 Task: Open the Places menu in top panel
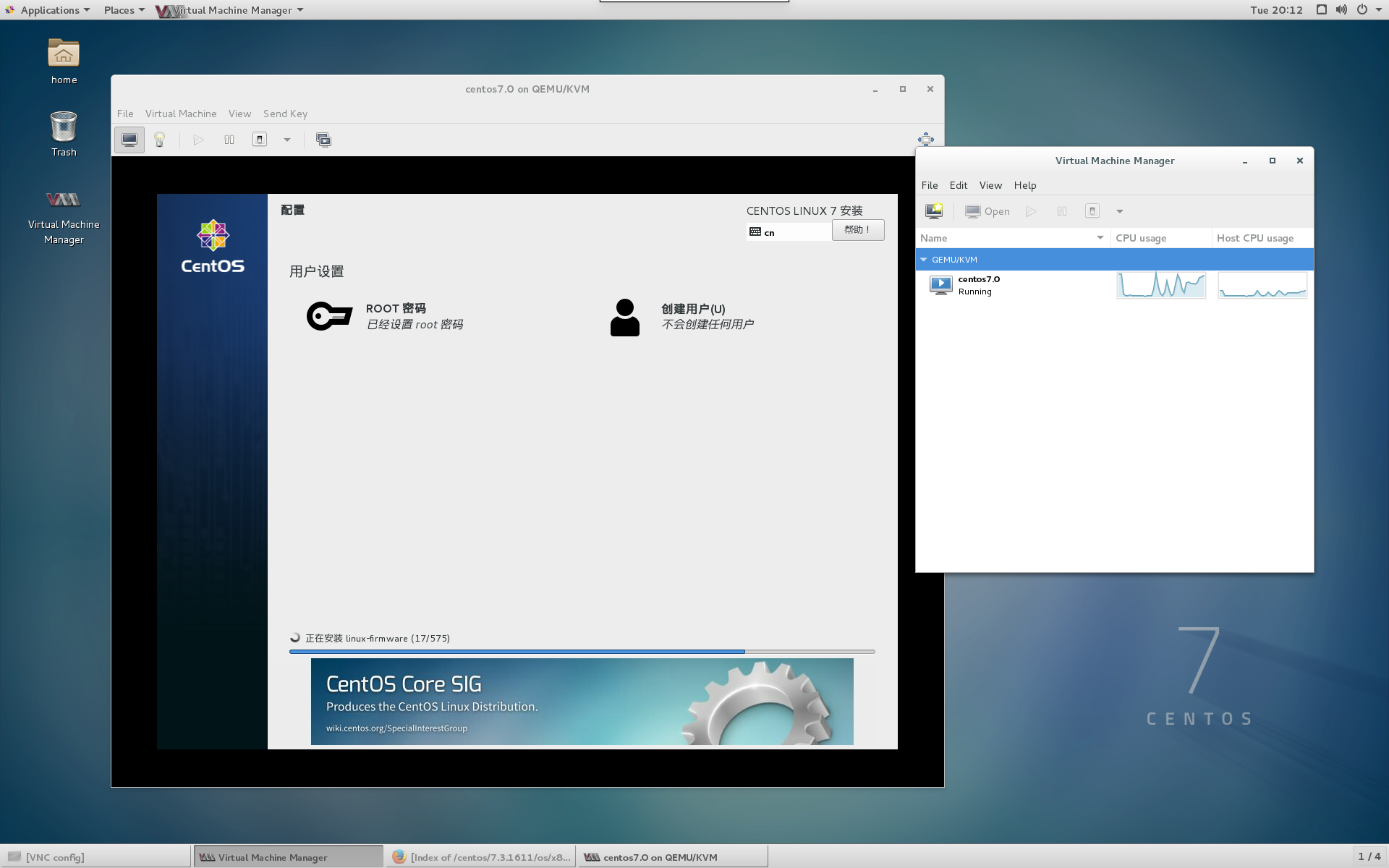(124, 10)
